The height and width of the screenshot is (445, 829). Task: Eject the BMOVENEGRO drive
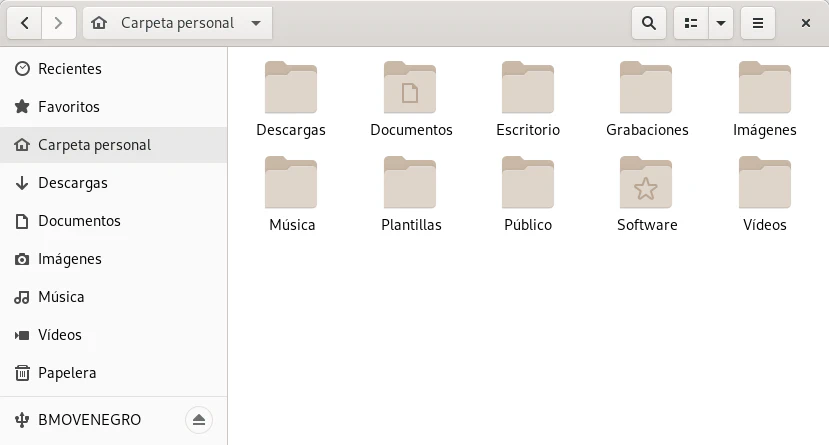[198, 419]
